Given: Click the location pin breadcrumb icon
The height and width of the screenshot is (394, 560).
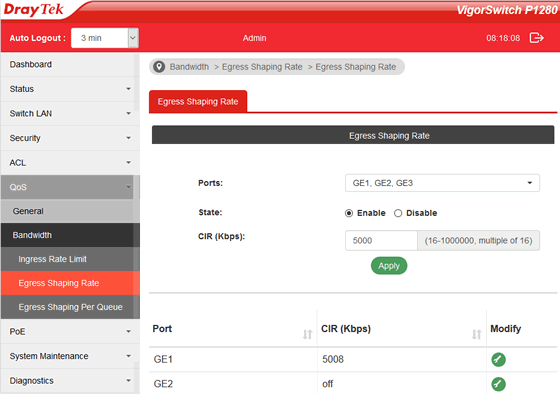Looking at the screenshot, I should coord(159,67).
